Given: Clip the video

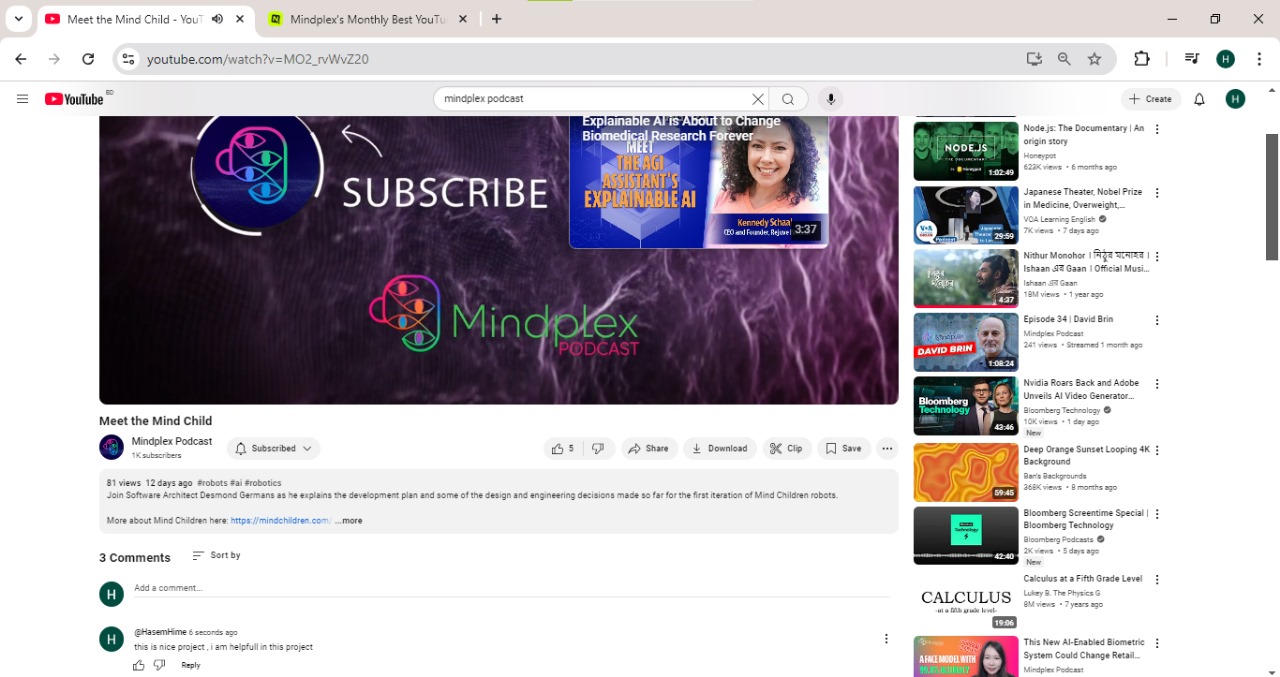Looking at the screenshot, I should point(786,449).
